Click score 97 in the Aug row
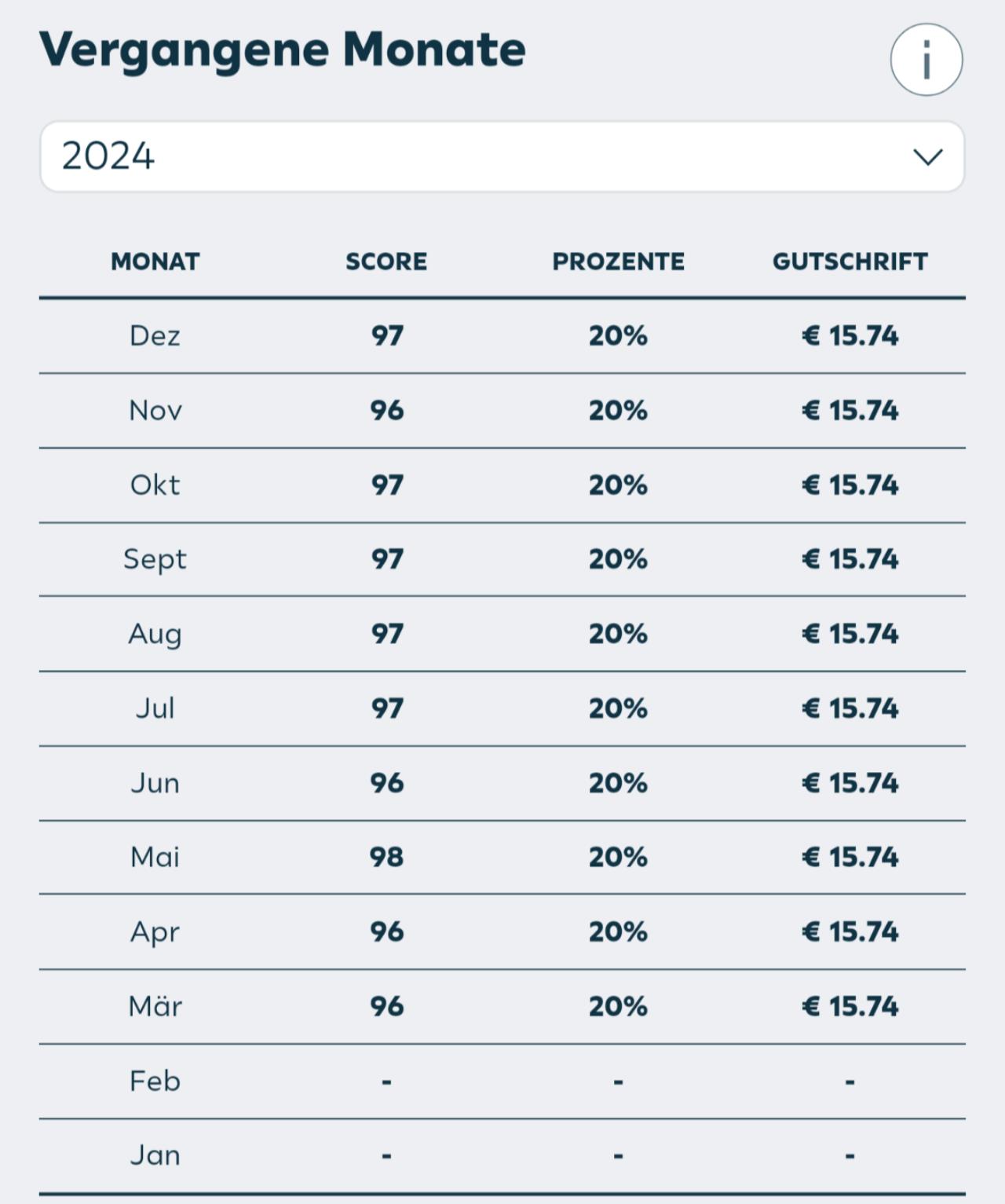 click(x=387, y=634)
